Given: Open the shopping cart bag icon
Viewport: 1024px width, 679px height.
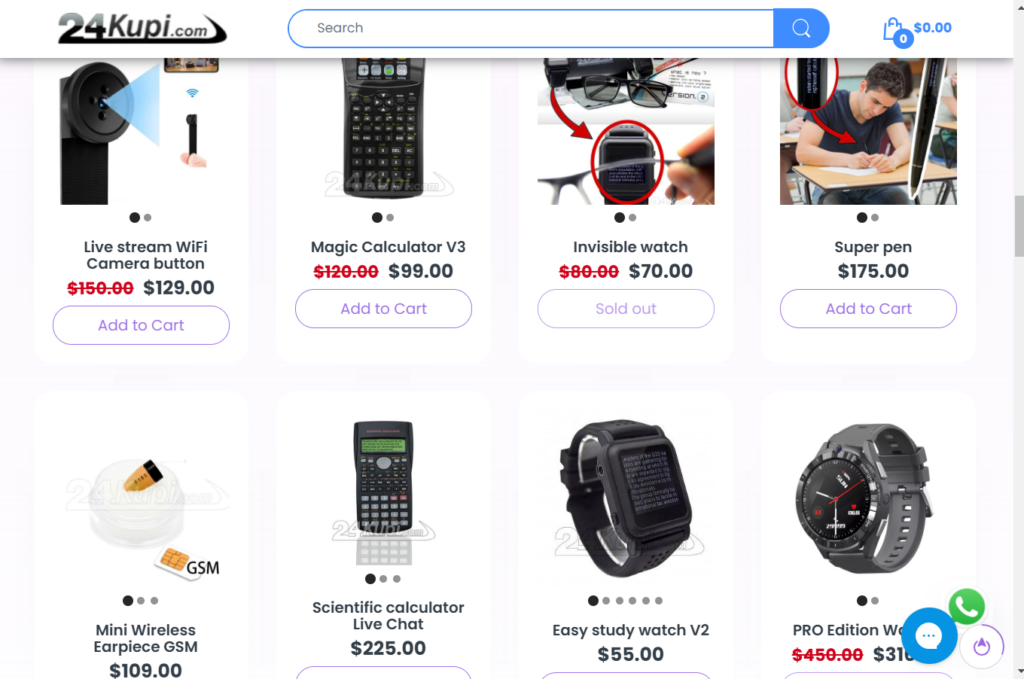Looking at the screenshot, I should [894, 31].
